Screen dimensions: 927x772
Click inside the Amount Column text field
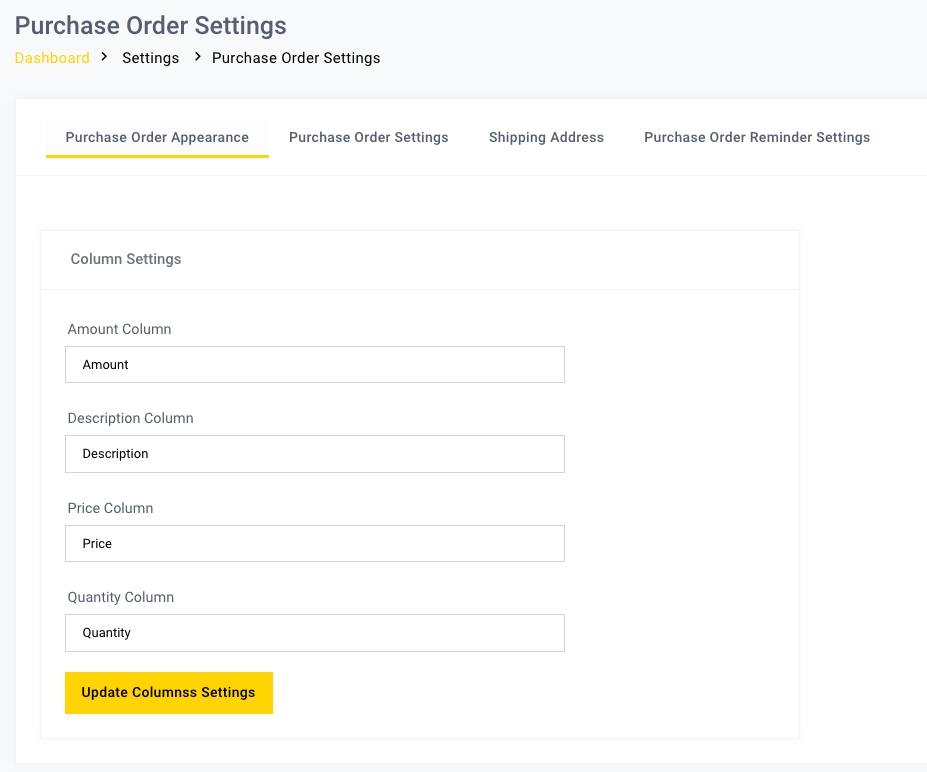(315, 364)
